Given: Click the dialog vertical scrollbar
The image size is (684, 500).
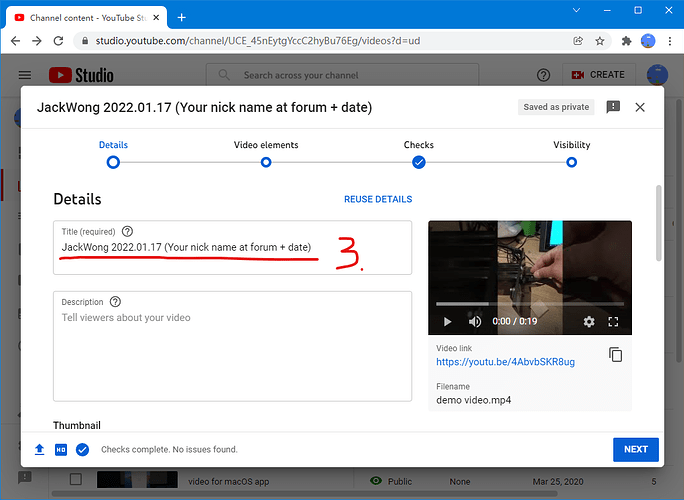Looking at the screenshot, I should pos(658,223).
